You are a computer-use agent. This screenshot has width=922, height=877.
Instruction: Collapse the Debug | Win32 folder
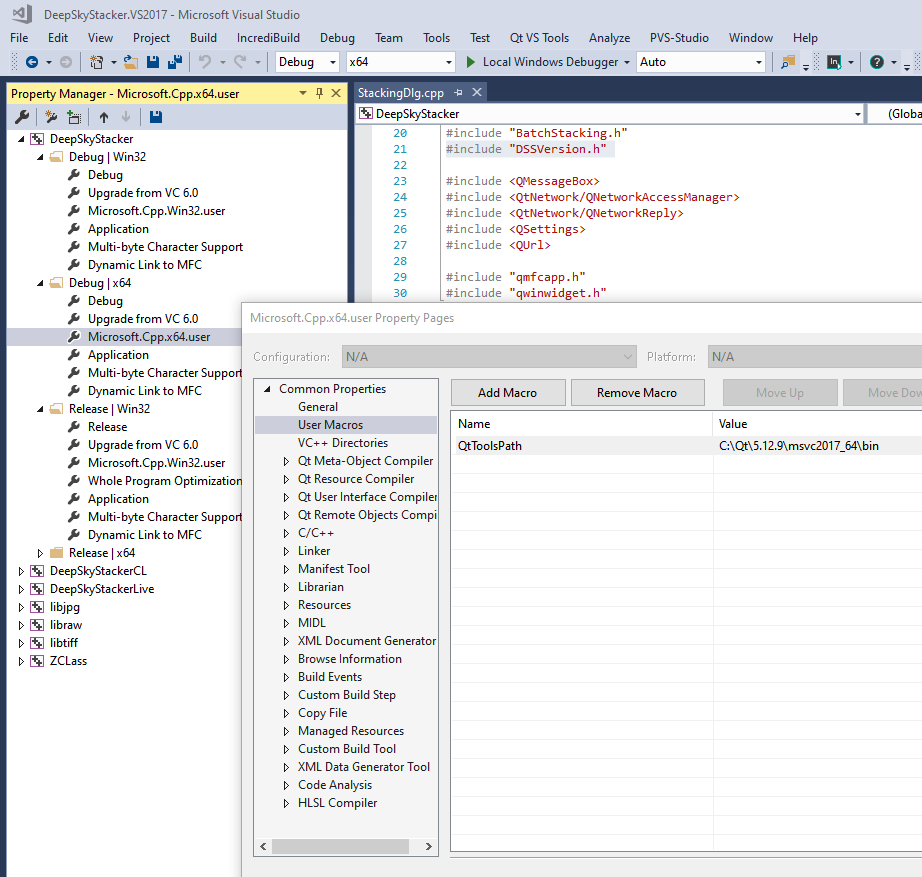pyautogui.click(x=40, y=157)
